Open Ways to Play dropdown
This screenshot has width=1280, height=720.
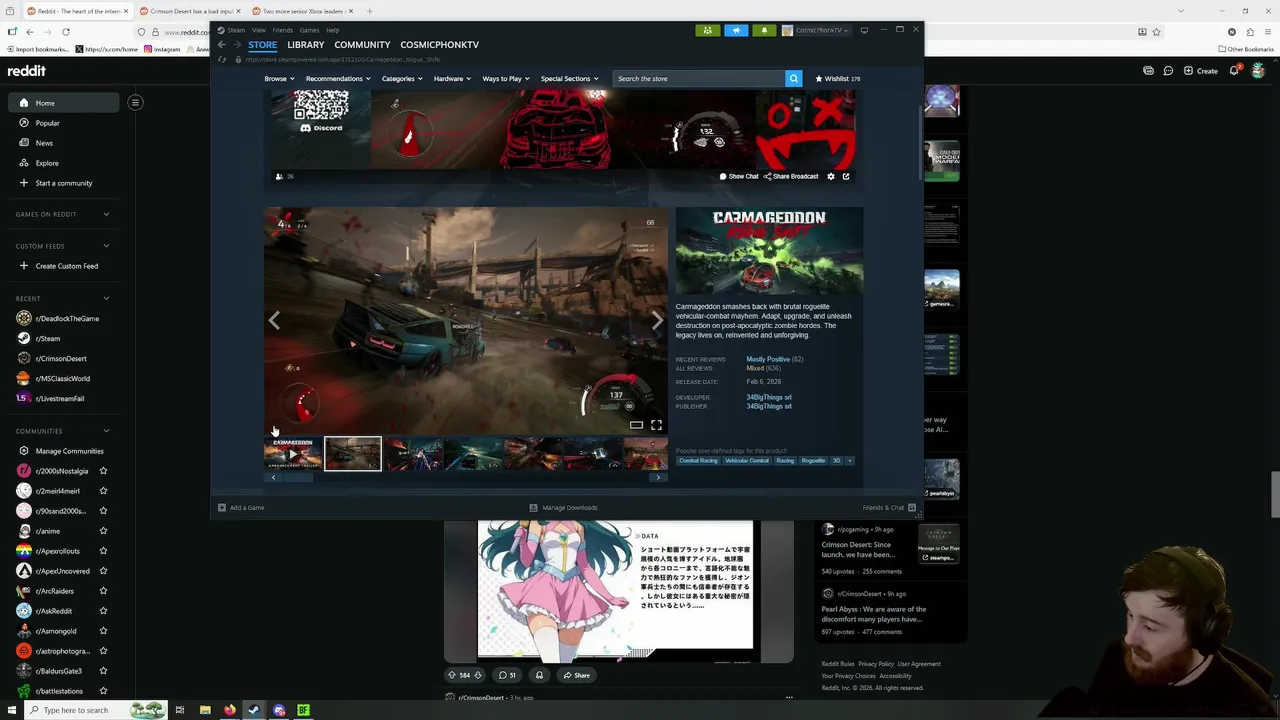506,78
